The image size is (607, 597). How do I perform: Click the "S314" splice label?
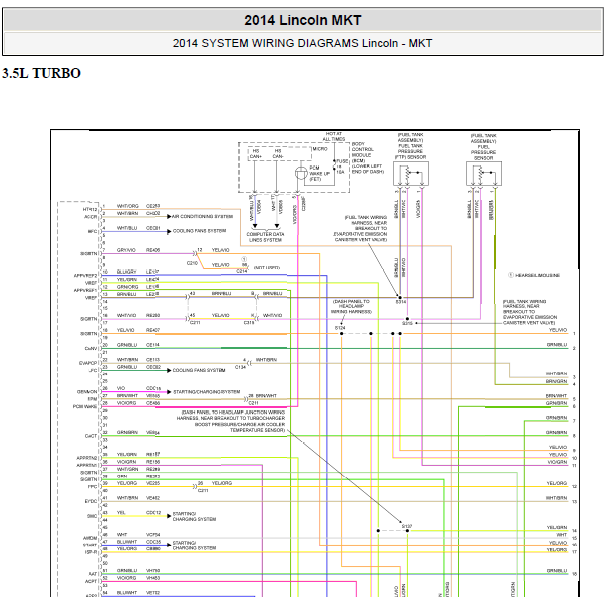point(401,302)
